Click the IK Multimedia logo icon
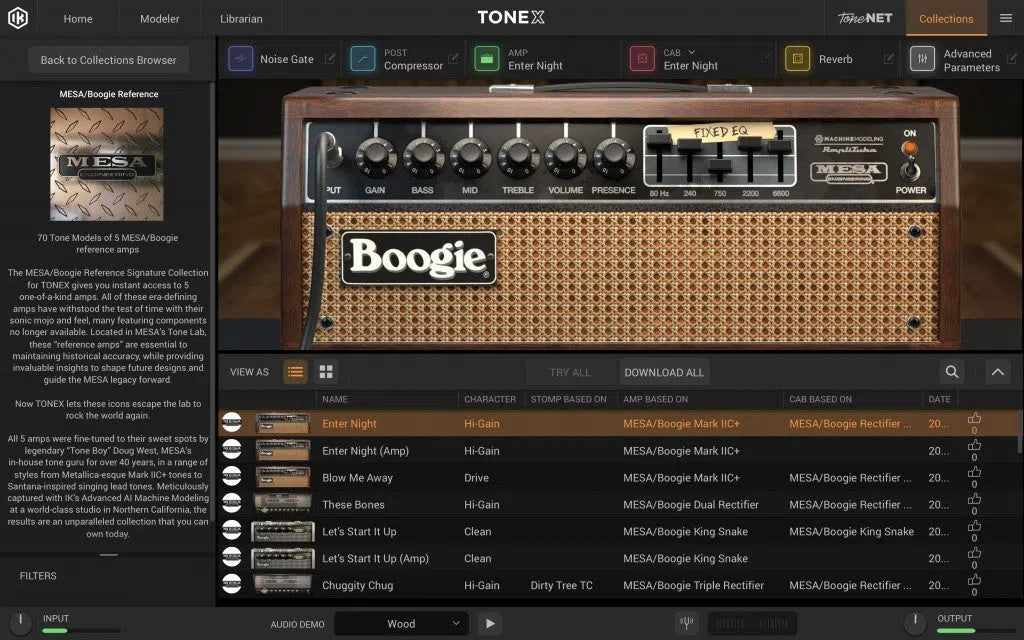This screenshot has width=1024, height=640. (x=17, y=17)
